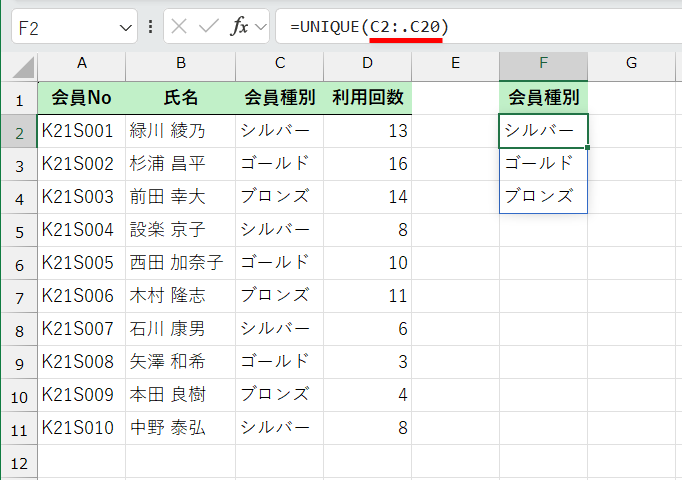Click name cell 西田 加奈子
This screenshot has width=682, height=480.
pyautogui.click(x=181, y=263)
